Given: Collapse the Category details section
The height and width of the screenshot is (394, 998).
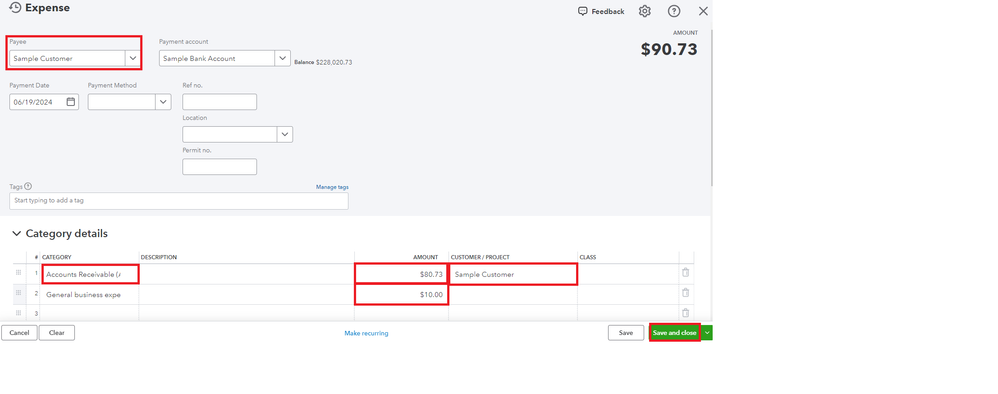Looking at the screenshot, I should click(17, 234).
